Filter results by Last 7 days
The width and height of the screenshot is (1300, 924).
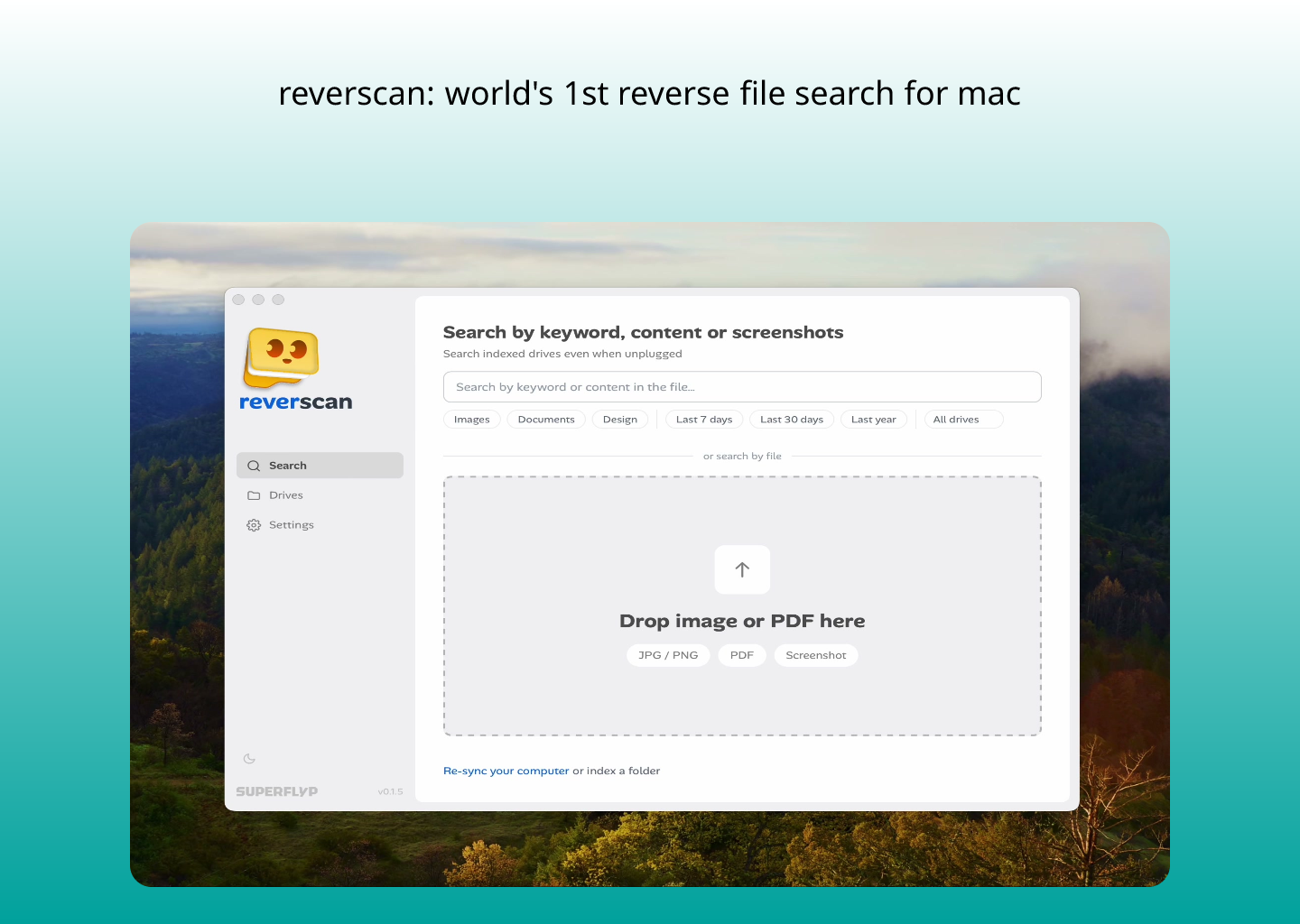pyautogui.click(x=703, y=419)
